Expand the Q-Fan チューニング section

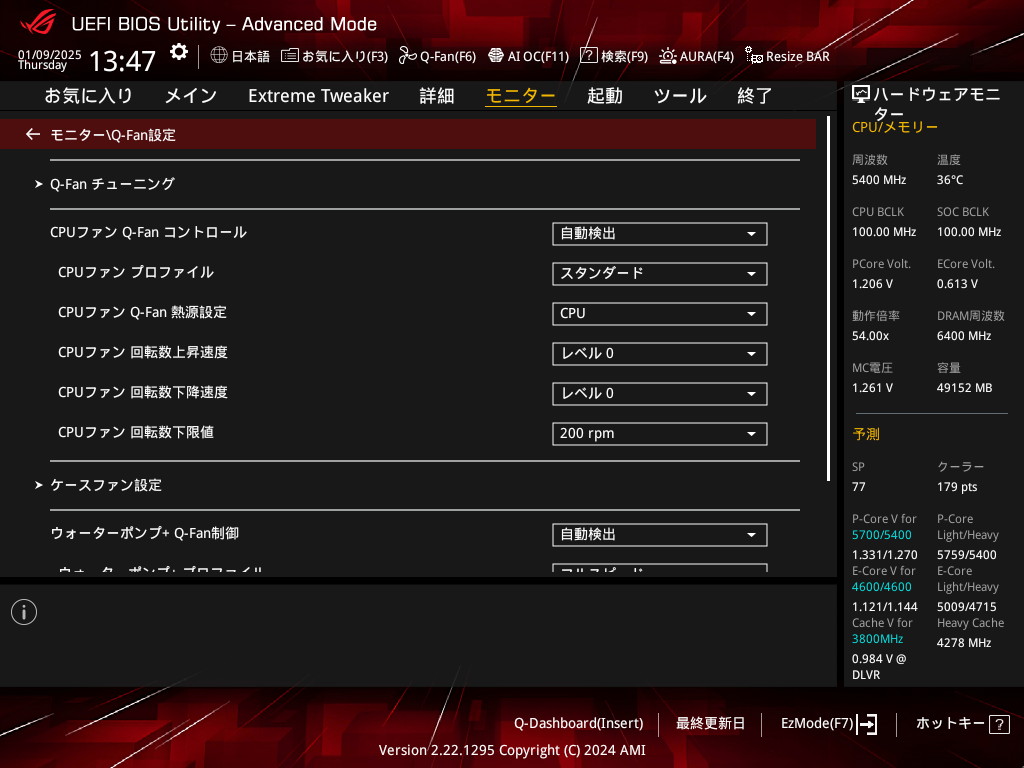112,184
